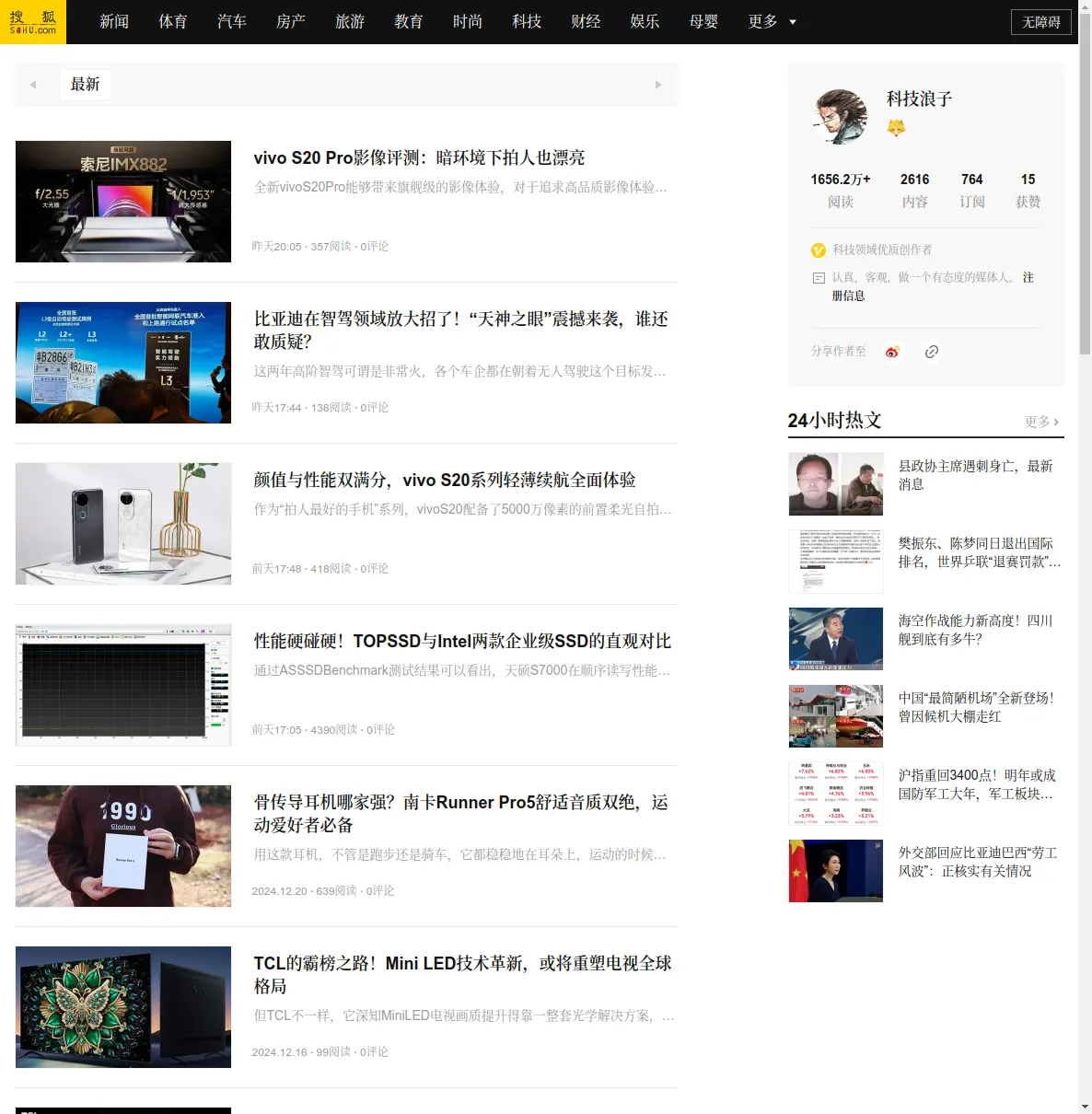Click the SSD benchmark chart thumbnail
The height and width of the screenshot is (1114, 1092).
pos(123,685)
